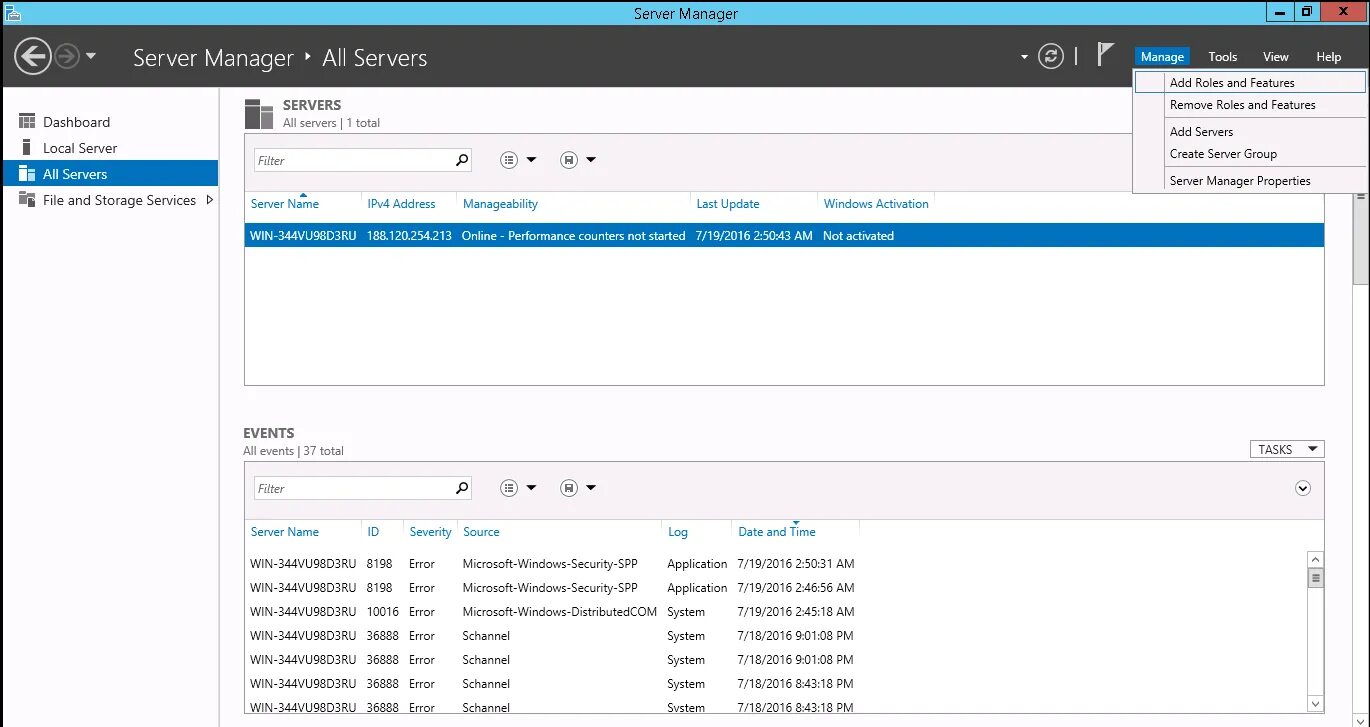Sort events by Date and Time column
This screenshot has height=727, width=1370.
coord(777,532)
